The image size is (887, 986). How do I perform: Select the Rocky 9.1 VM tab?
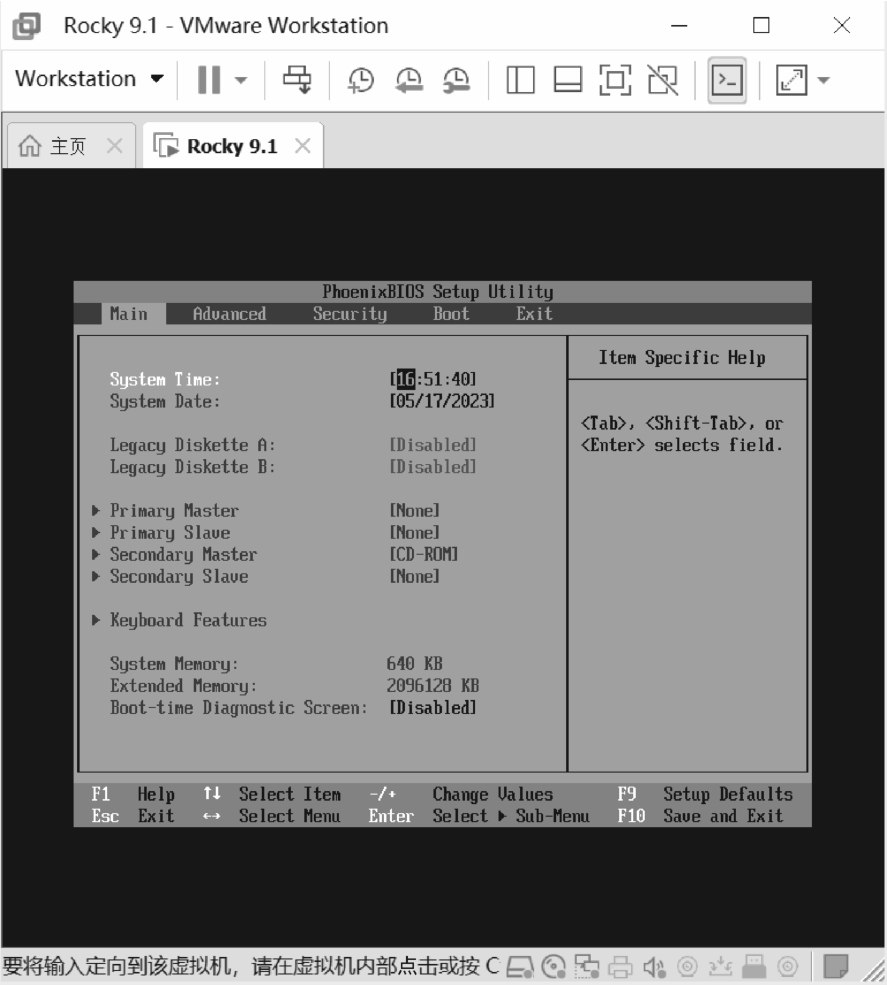[x=220, y=146]
